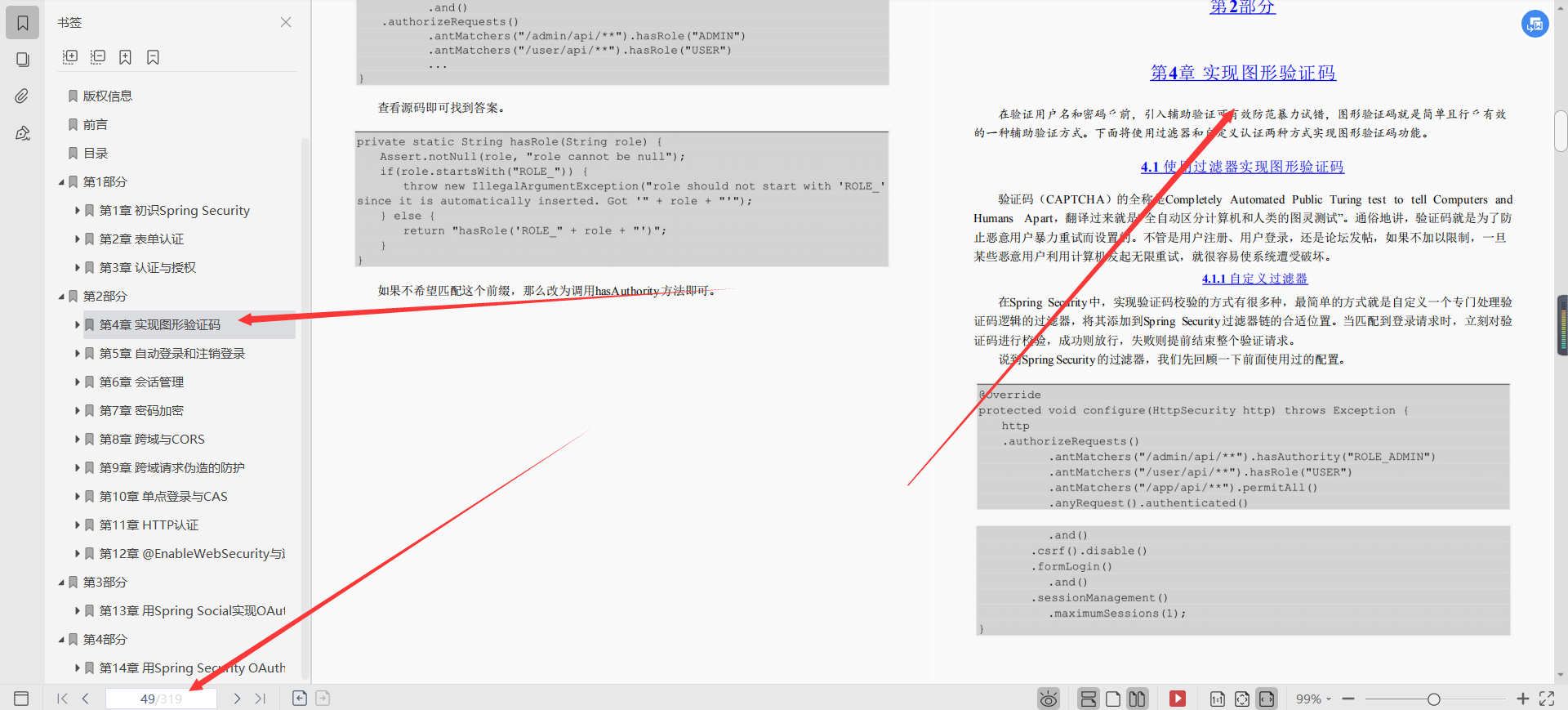
Task: Add a new bookmark
Action: (125, 57)
